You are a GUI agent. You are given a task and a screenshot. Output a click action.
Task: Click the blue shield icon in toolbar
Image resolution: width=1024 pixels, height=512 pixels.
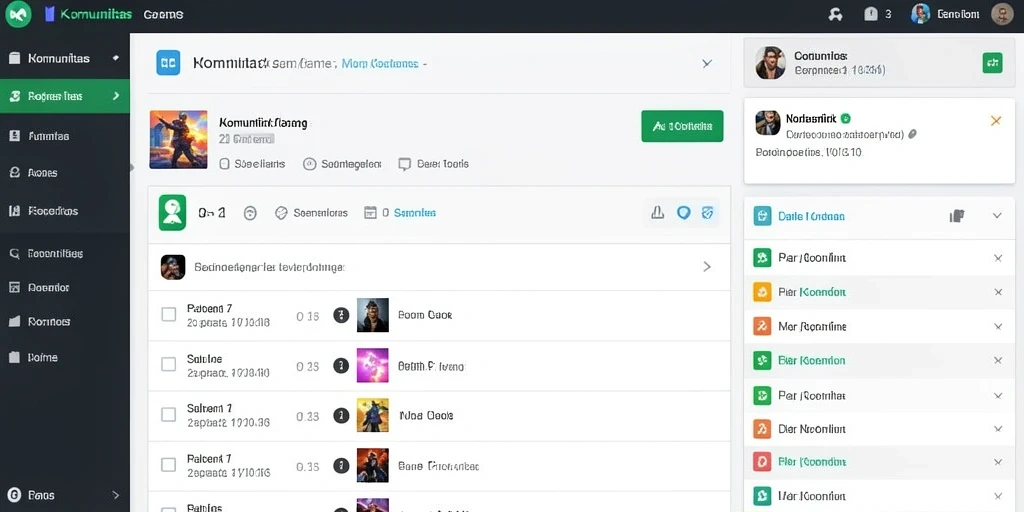683,212
